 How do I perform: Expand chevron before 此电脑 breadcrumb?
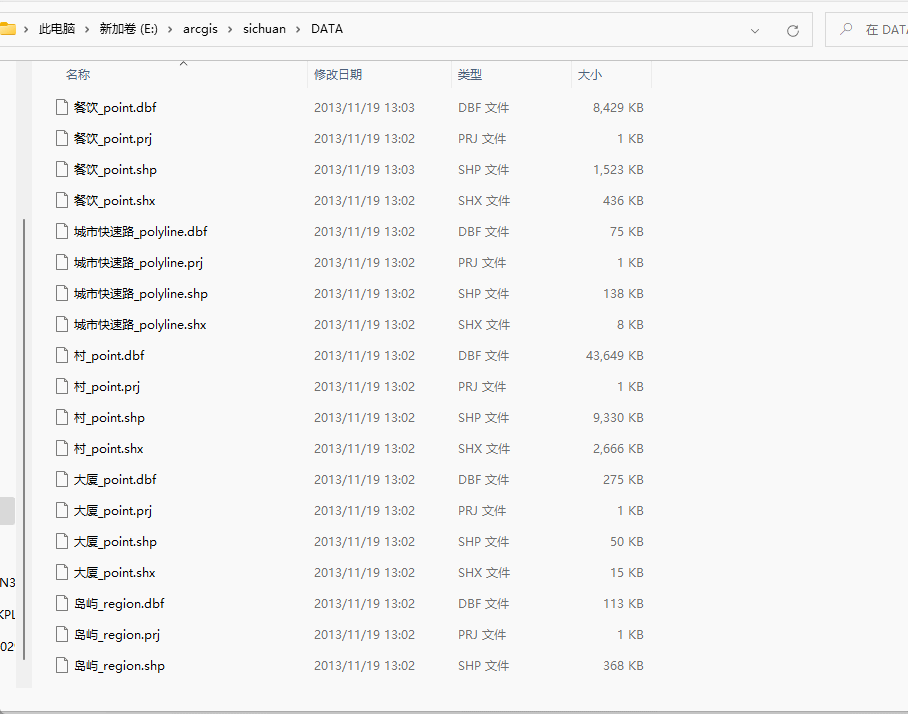[x=26, y=29]
